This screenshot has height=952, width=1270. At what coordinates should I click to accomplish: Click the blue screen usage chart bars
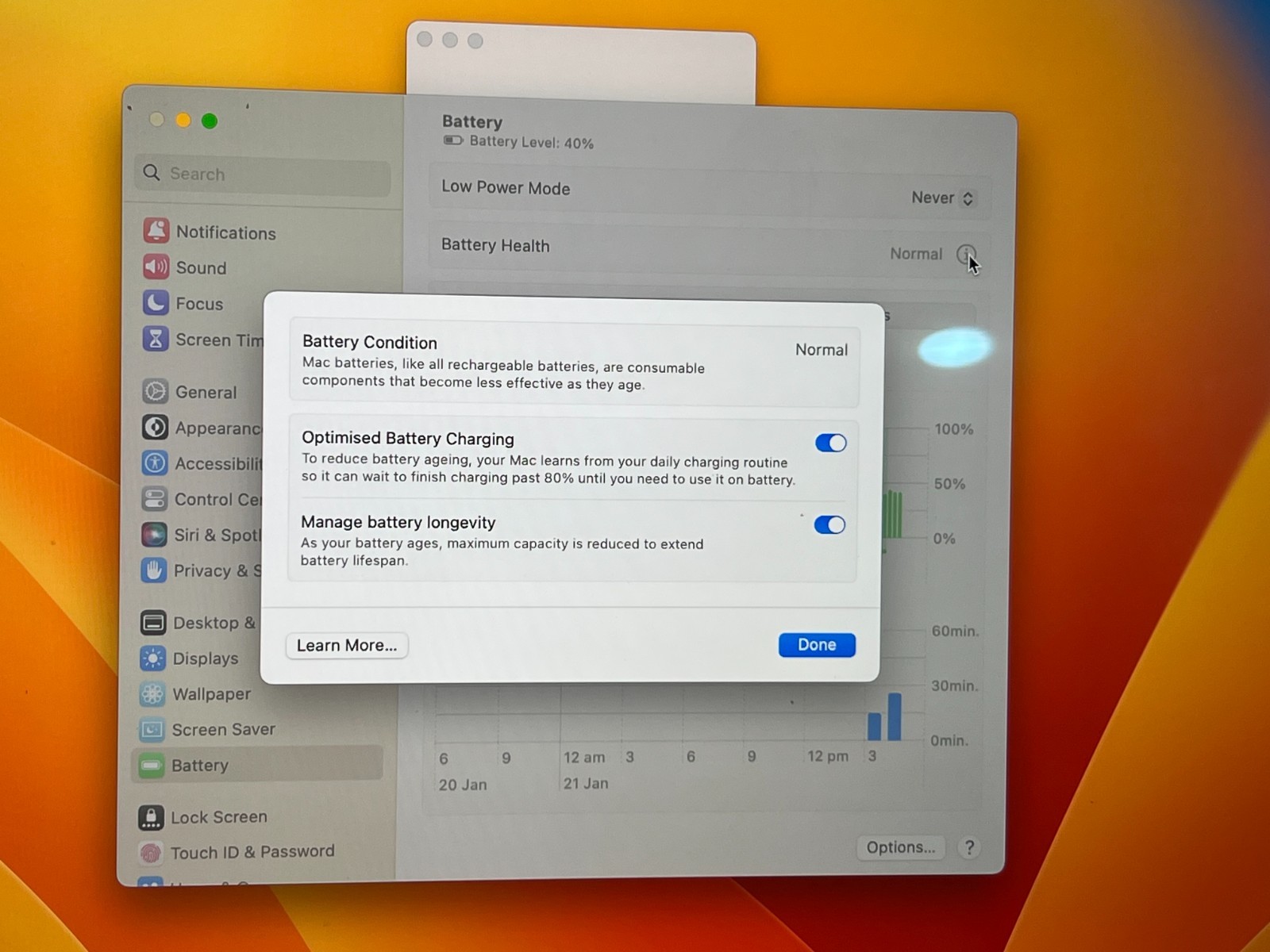click(x=884, y=716)
